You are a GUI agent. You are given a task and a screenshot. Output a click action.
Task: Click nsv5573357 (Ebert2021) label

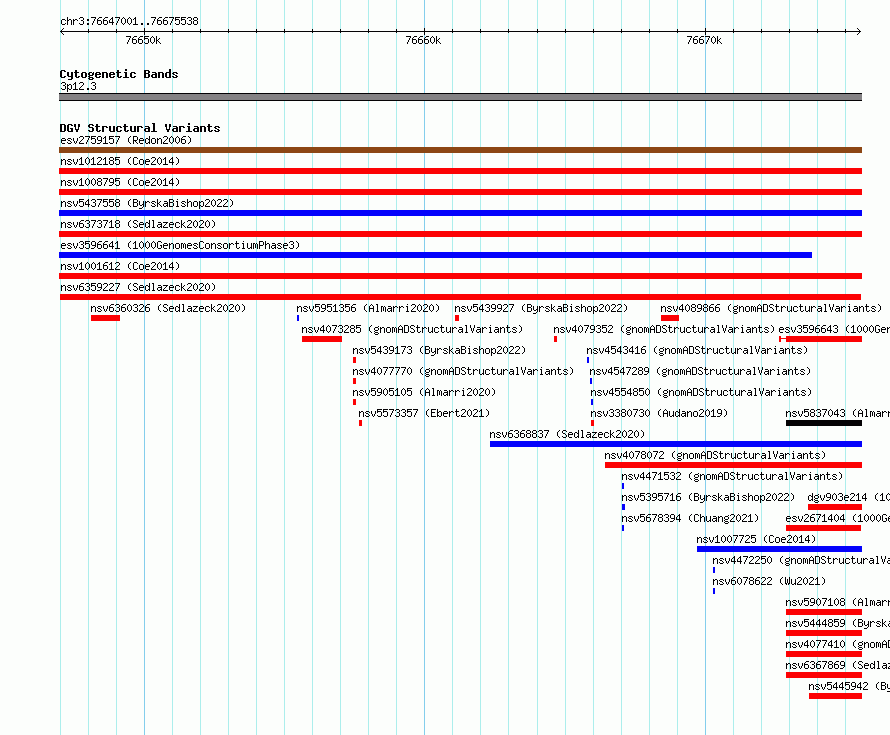tap(424, 413)
